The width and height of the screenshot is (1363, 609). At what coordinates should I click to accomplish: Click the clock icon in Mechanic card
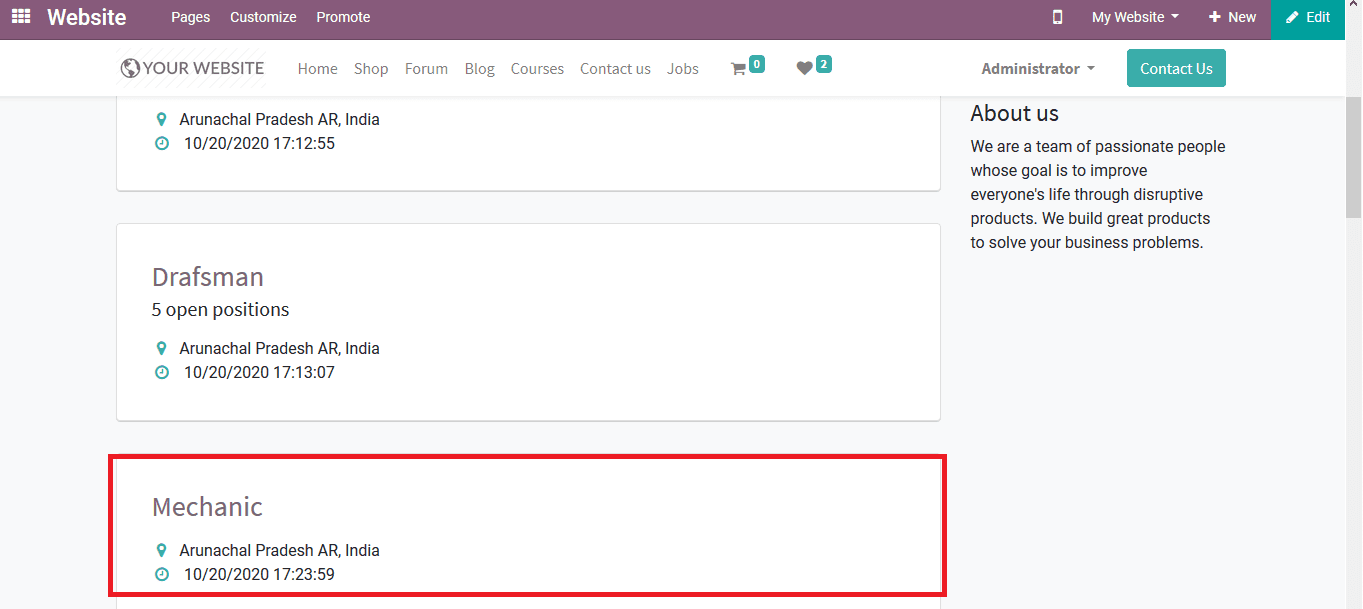pos(162,574)
